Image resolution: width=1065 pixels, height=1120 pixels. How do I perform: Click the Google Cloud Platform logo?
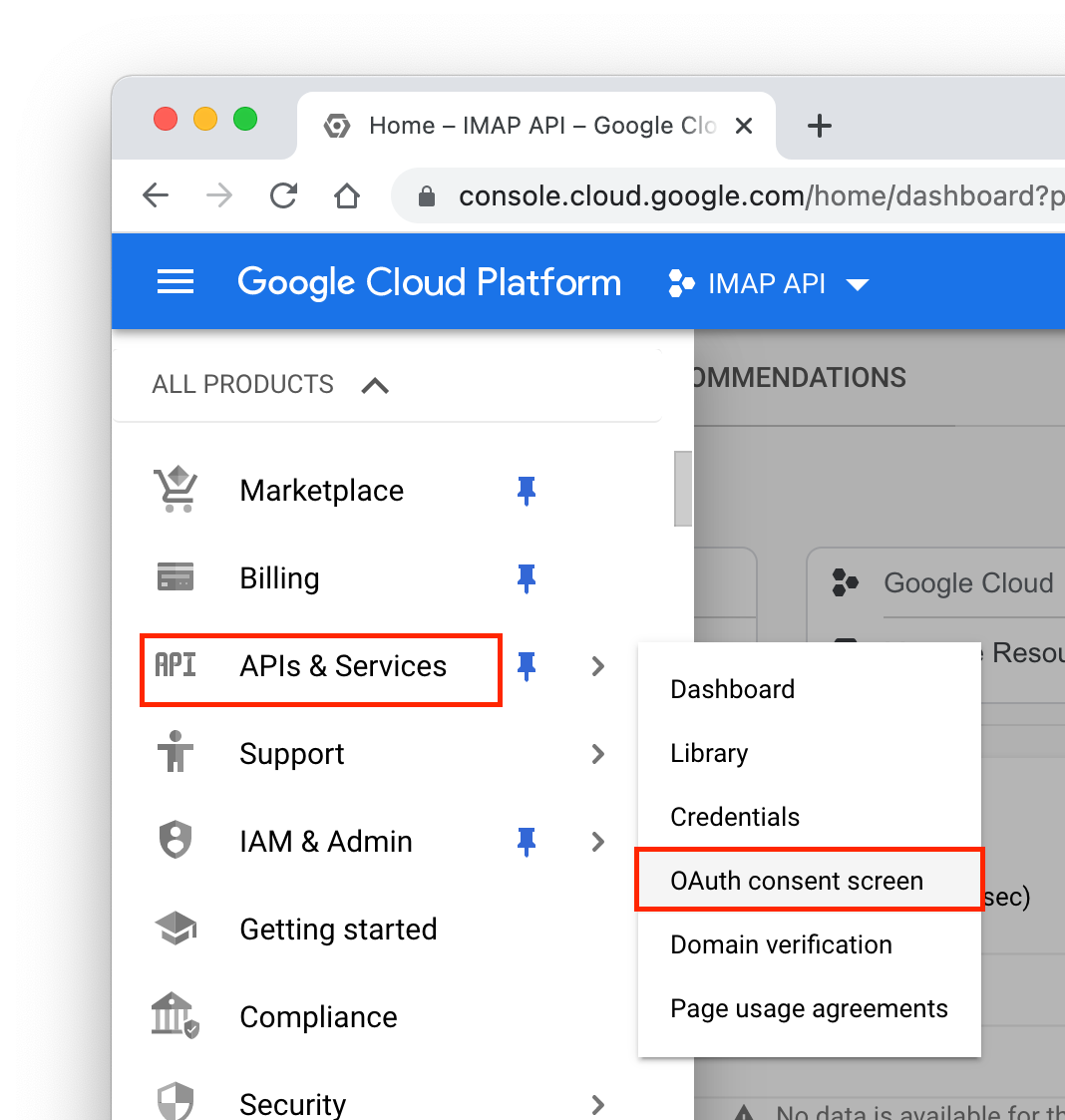coord(429,282)
